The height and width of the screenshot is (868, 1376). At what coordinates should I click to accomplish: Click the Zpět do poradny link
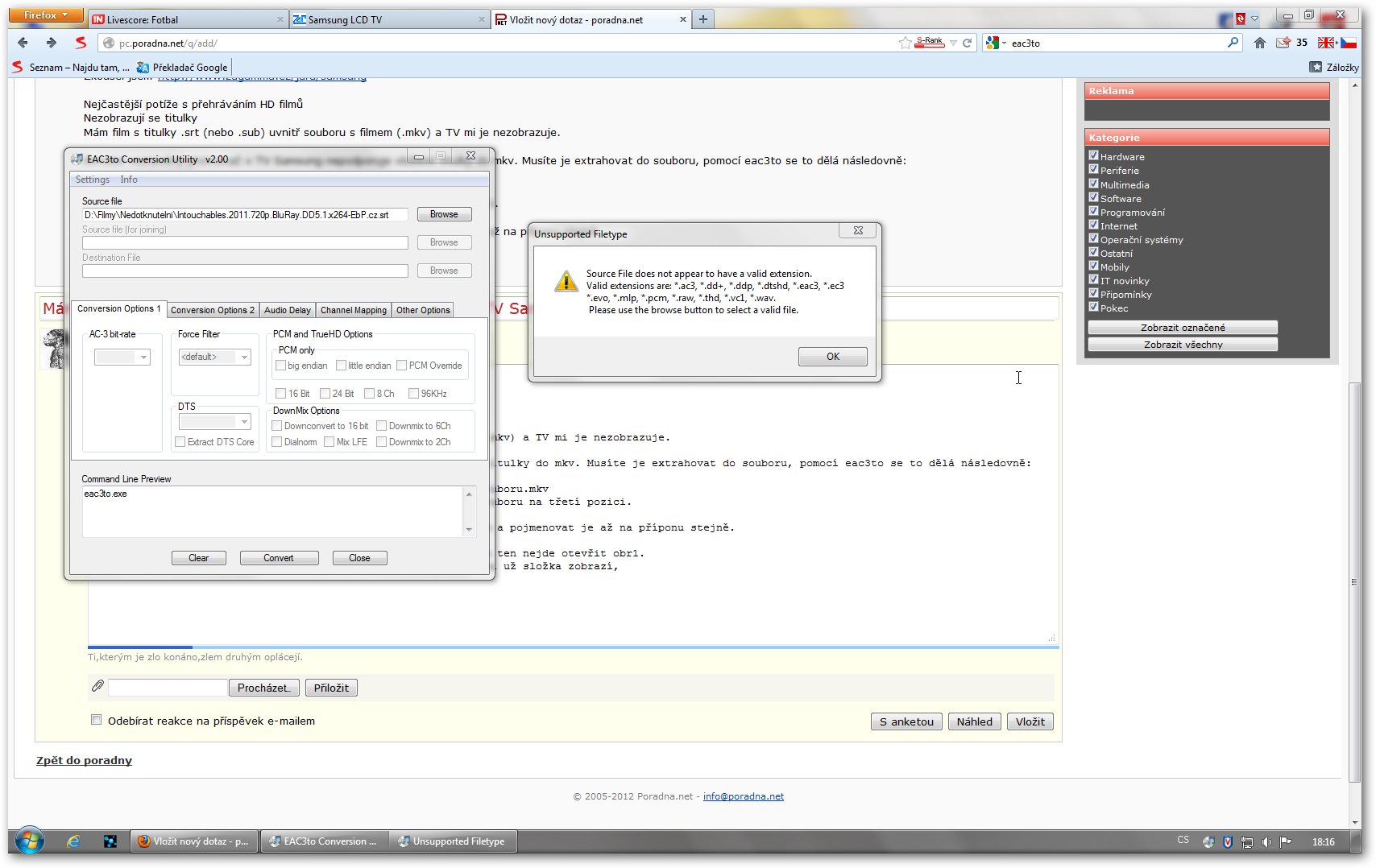click(84, 760)
